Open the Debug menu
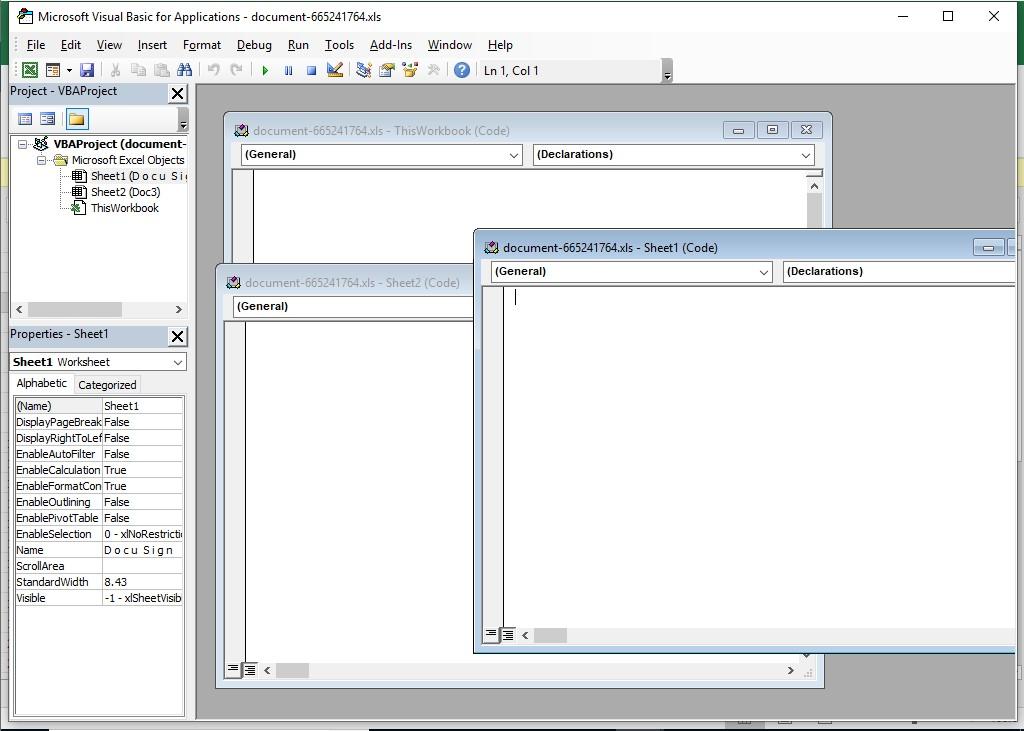 pos(254,45)
